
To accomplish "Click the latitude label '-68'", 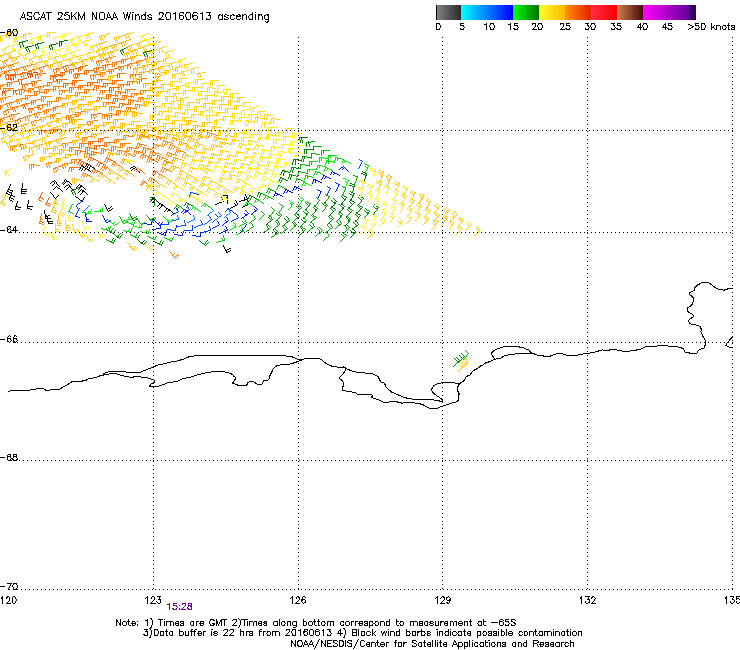I will click(9, 457).
